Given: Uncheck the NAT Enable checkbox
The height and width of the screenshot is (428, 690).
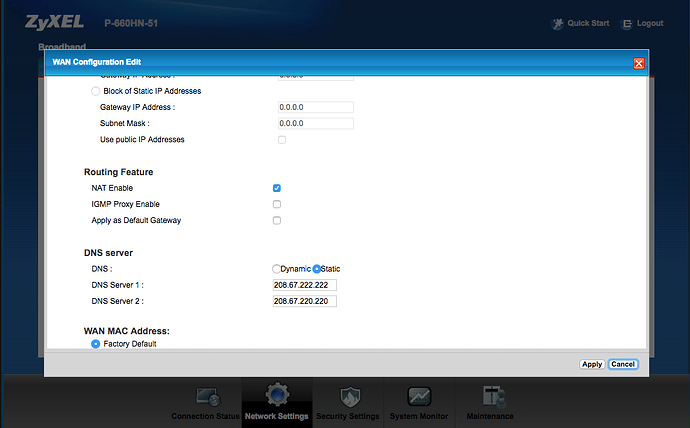Looking at the screenshot, I should [x=277, y=188].
